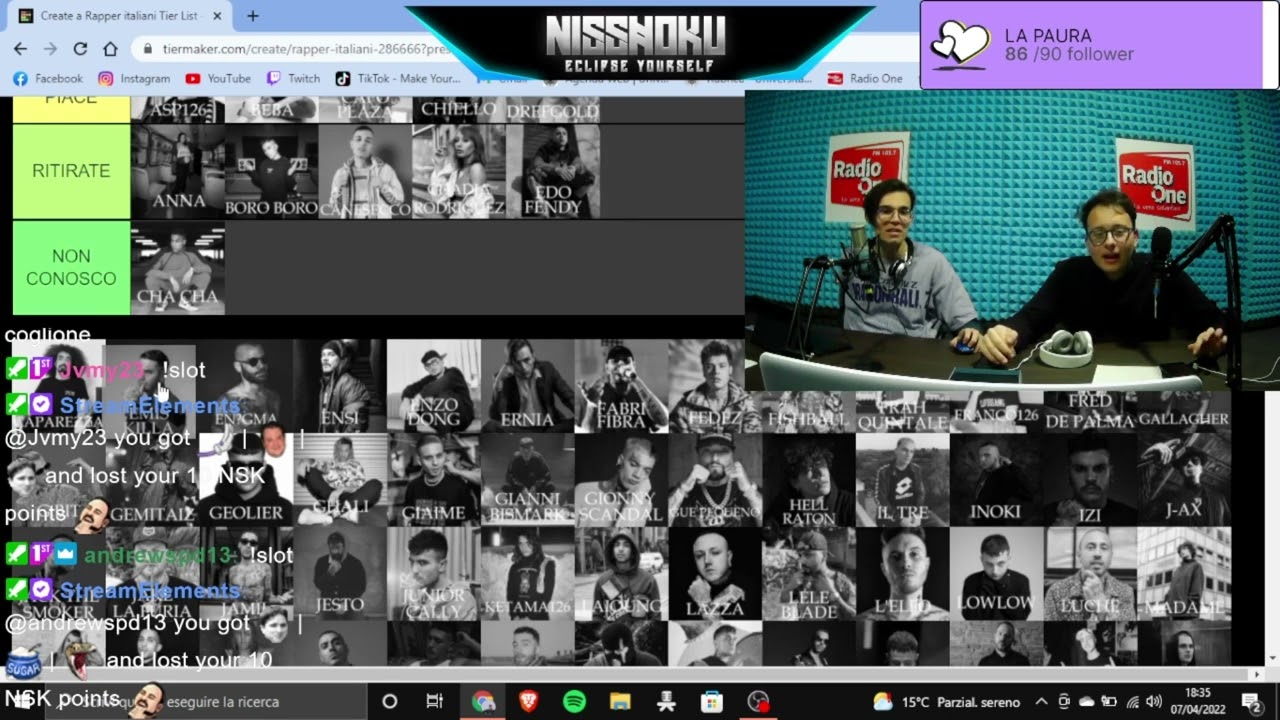Select the Create a Rapper italiani Tier List tab
1280x720 pixels.
120,16
